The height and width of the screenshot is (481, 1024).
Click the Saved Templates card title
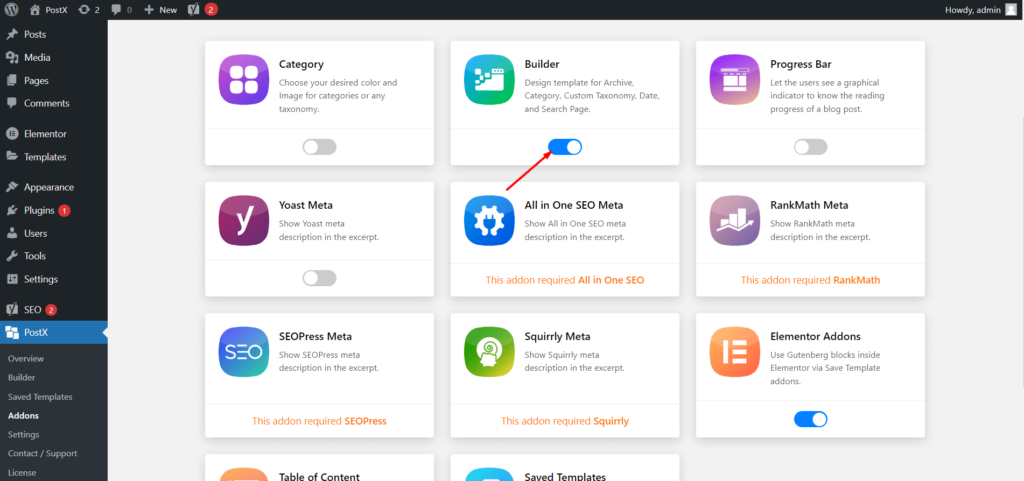click(x=566, y=476)
